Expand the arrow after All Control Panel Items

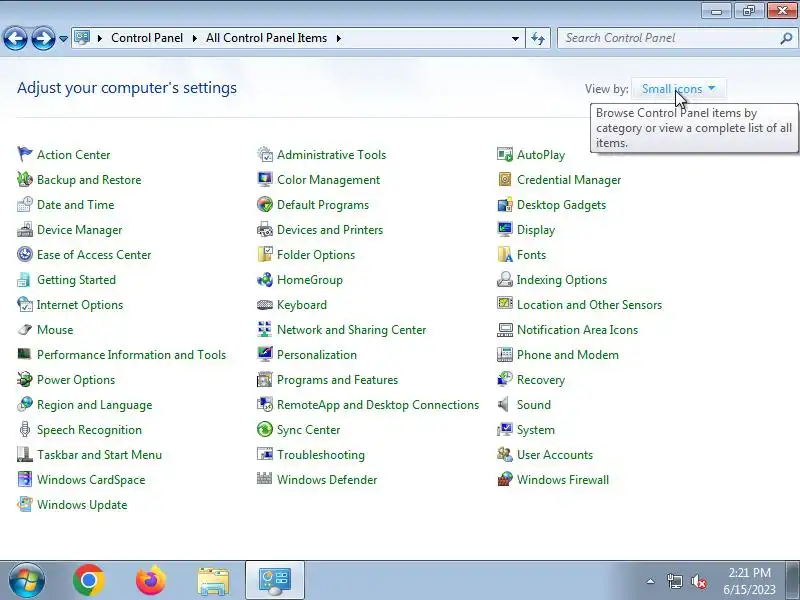pos(339,38)
